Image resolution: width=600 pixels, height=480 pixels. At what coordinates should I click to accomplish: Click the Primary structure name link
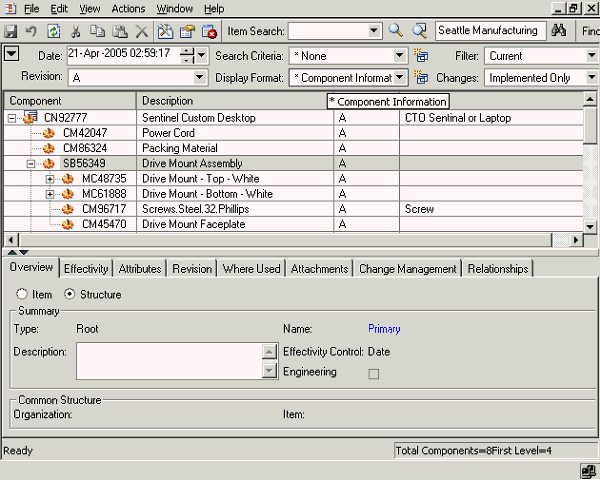pyautogui.click(x=384, y=329)
